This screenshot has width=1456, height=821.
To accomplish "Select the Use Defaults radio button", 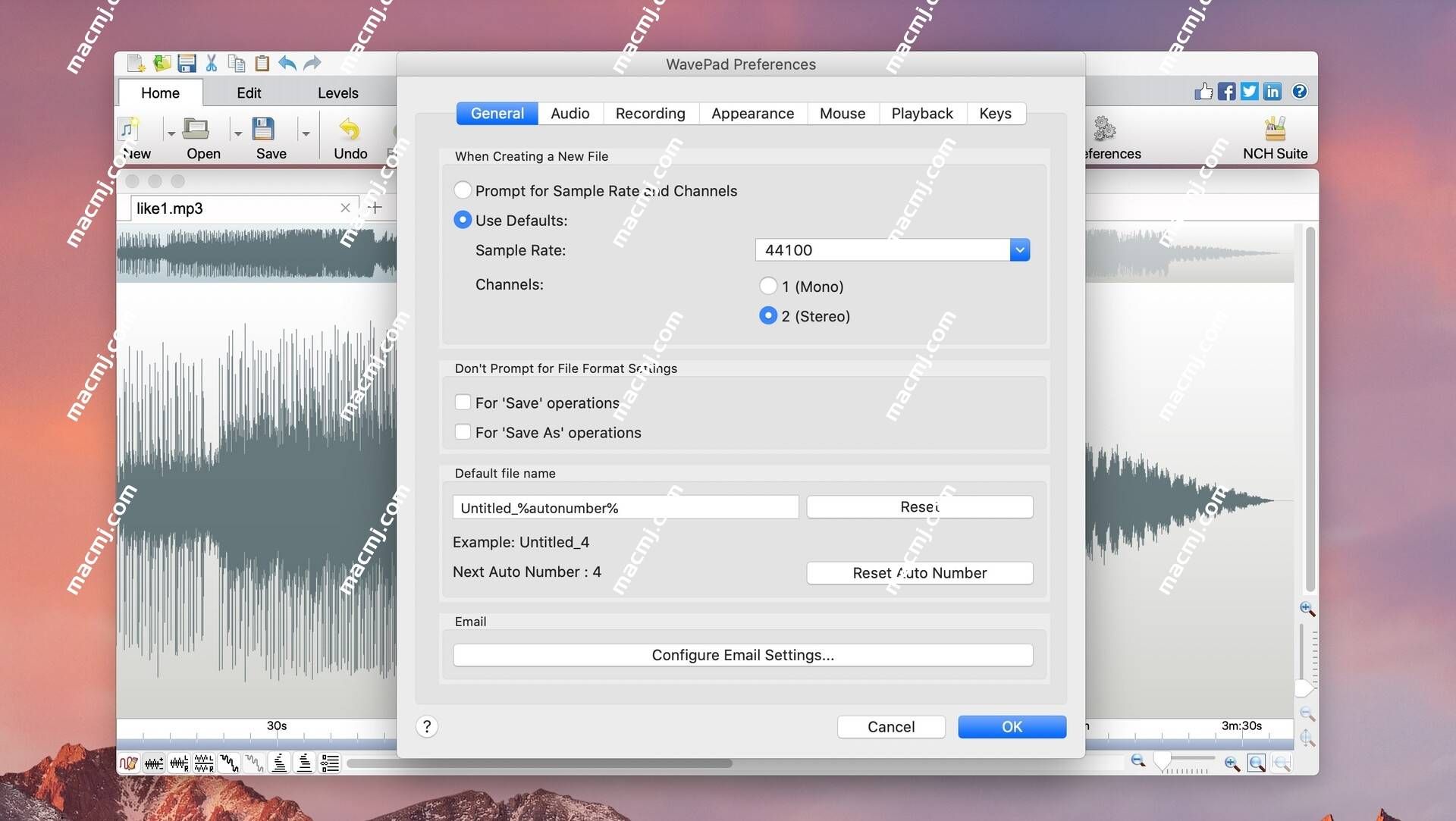I will coord(462,220).
